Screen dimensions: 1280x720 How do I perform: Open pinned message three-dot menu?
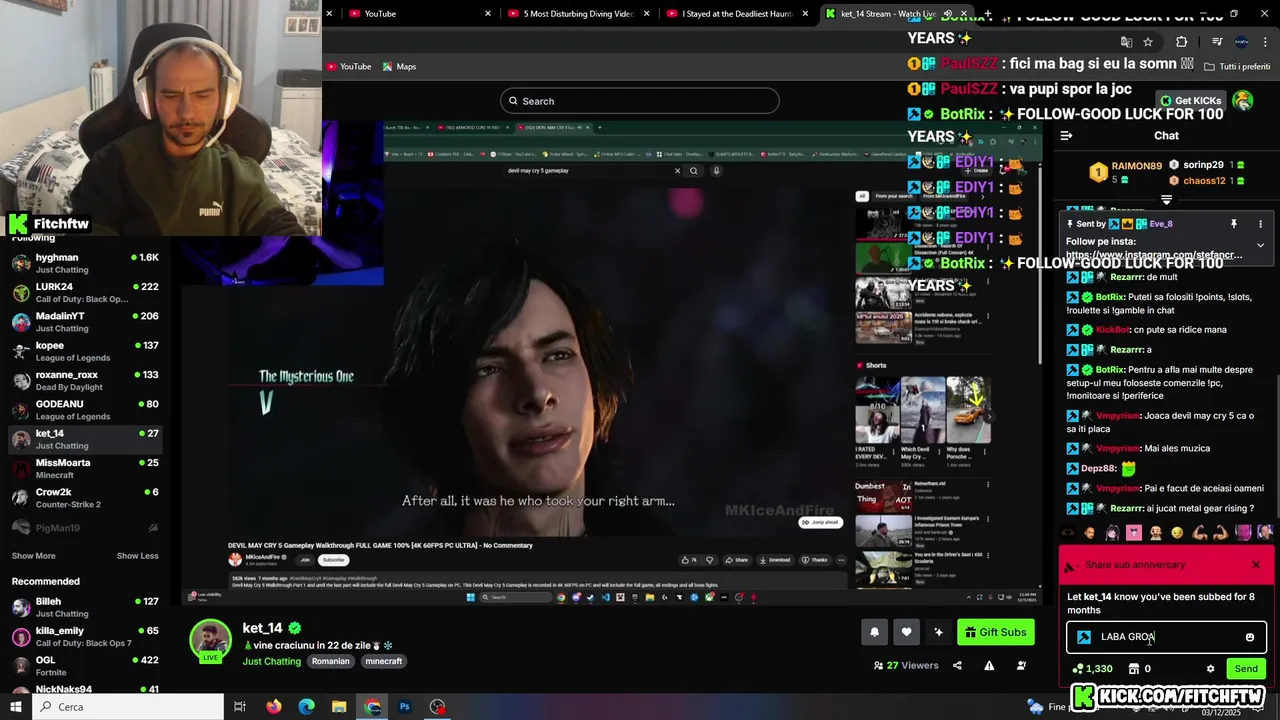click(1260, 224)
